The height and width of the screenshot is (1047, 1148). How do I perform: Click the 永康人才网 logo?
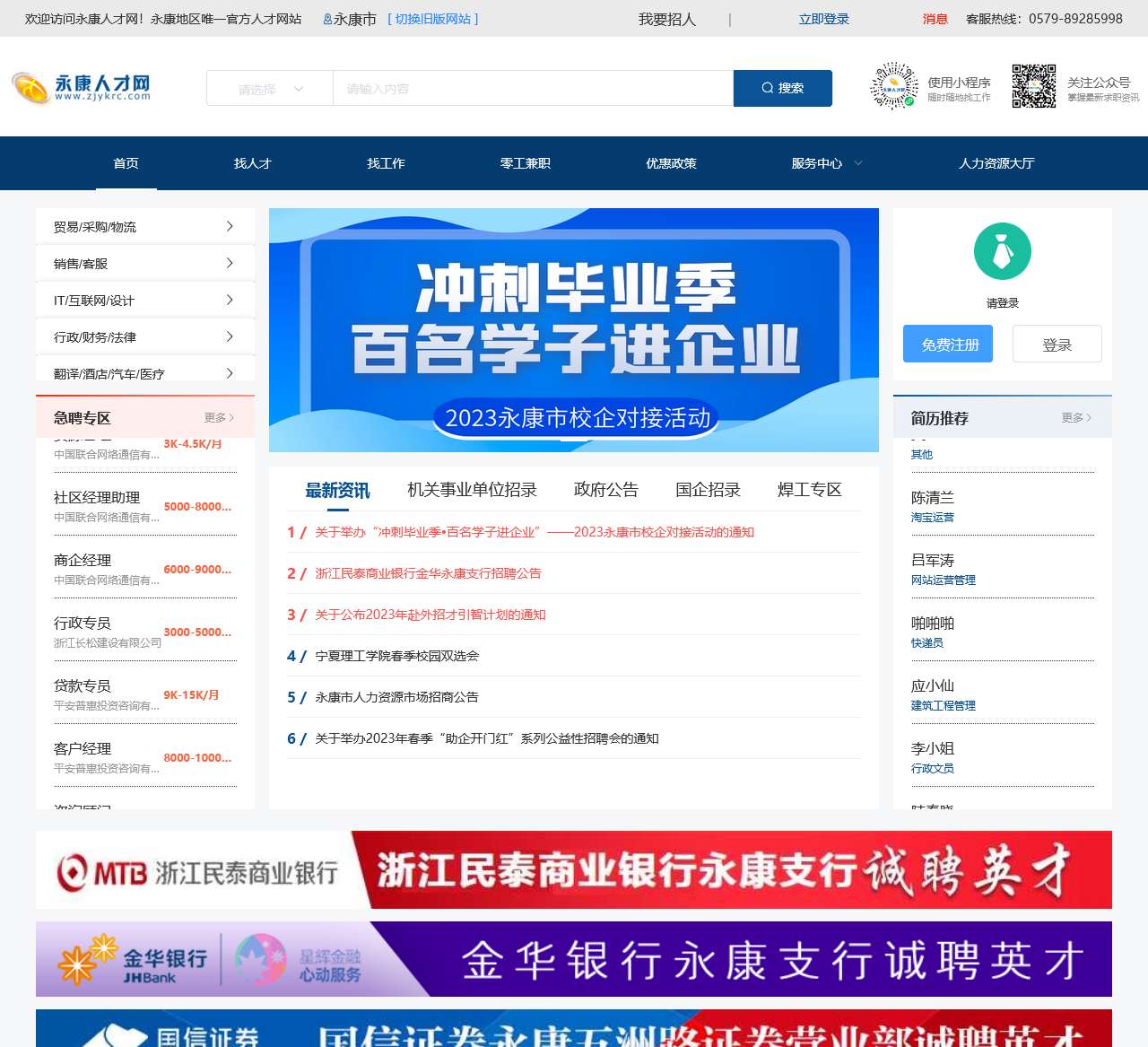point(82,88)
